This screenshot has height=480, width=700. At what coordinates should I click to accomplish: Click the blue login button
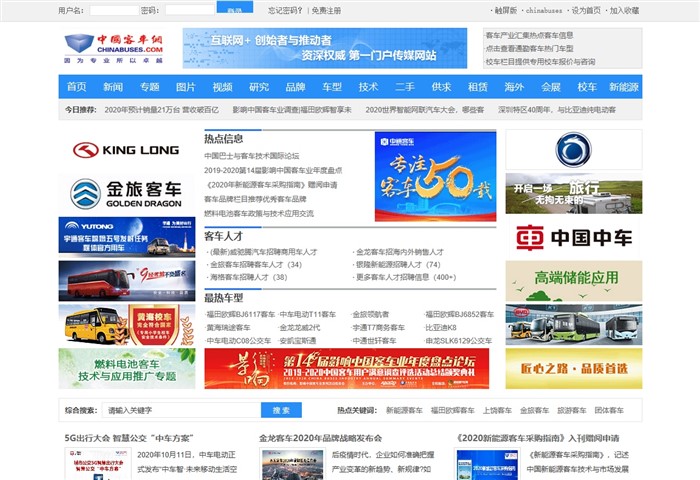pos(235,7)
